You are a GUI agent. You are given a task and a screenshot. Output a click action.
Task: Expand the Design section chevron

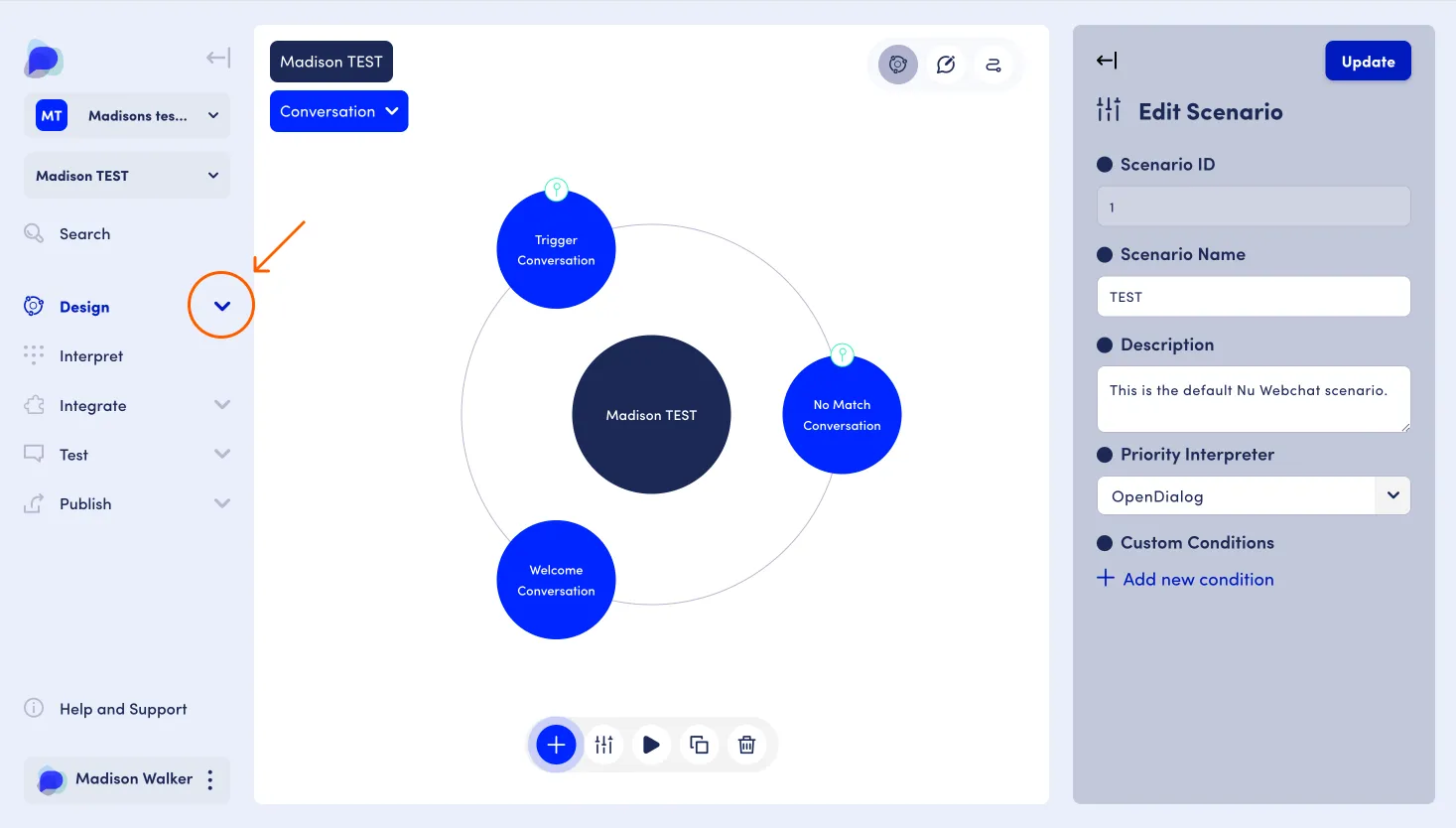(x=222, y=306)
